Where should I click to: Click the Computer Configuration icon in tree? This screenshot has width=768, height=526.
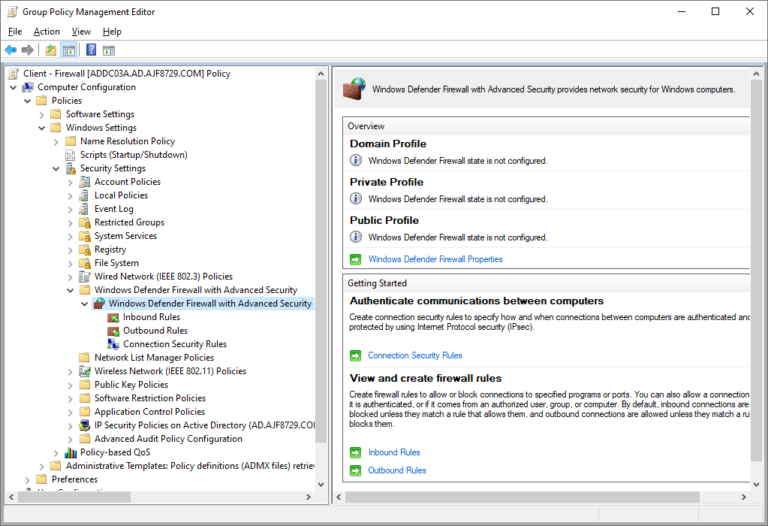click(x=28, y=87)
